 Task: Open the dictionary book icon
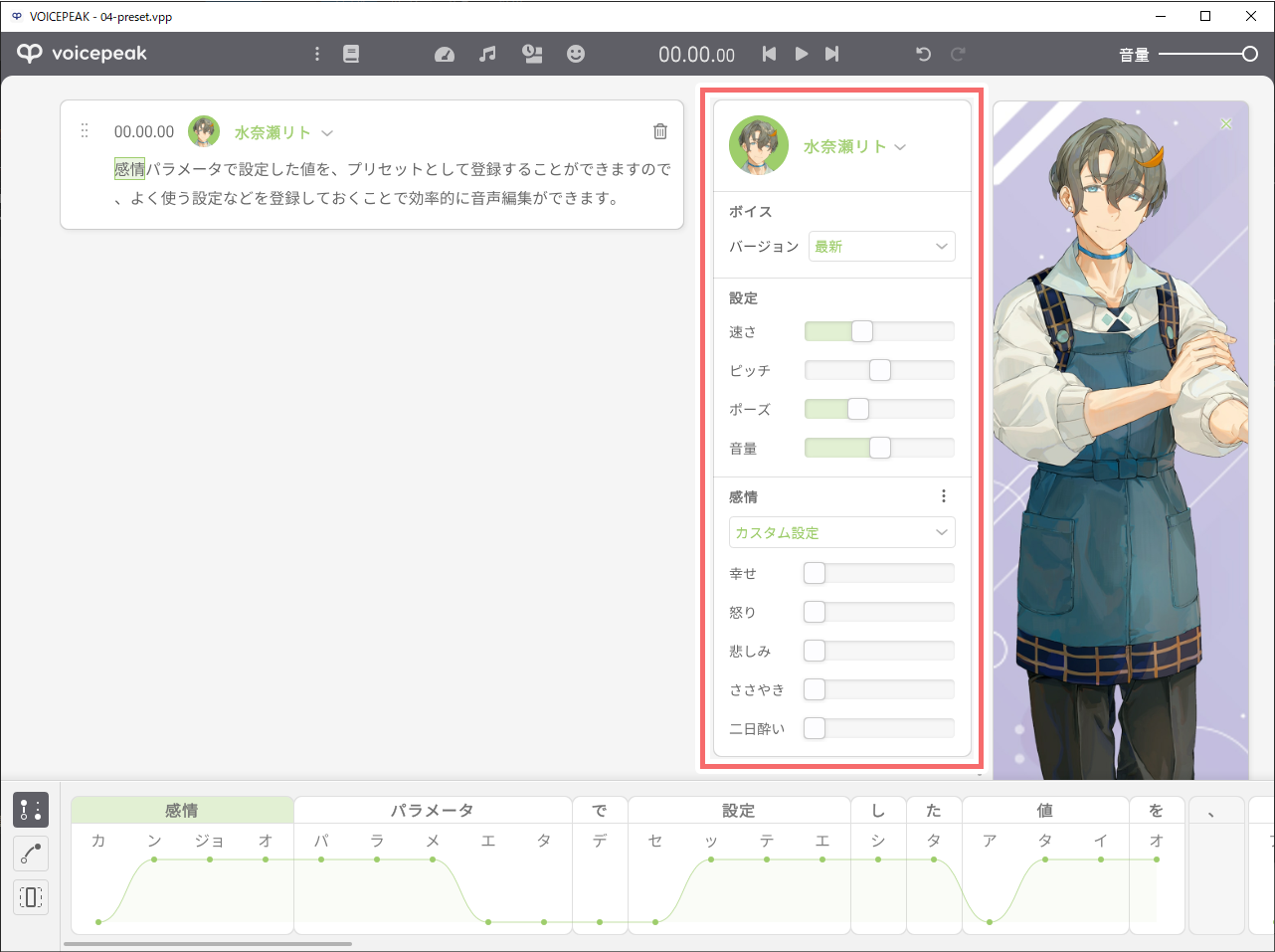[x=351, y=54]
